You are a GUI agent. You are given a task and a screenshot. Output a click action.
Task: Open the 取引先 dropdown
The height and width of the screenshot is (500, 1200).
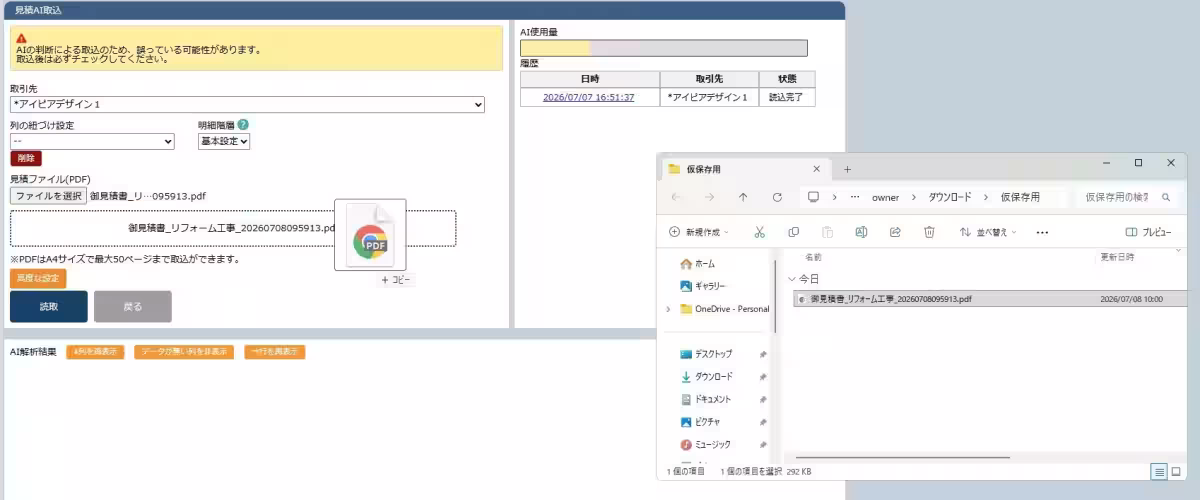coord(247,104)
